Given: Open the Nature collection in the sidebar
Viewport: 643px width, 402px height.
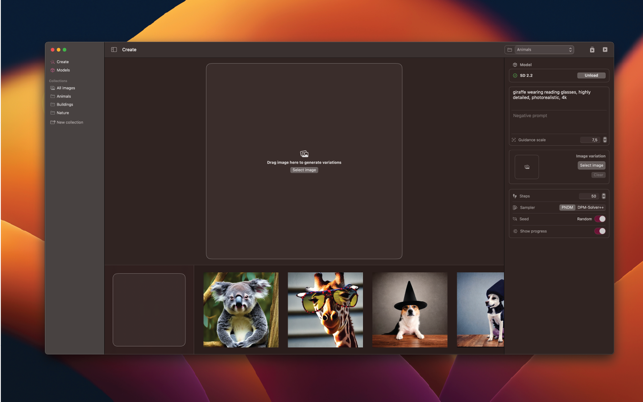Looking at the screenshot, I should pyautogui.click(x=59, y=113).
